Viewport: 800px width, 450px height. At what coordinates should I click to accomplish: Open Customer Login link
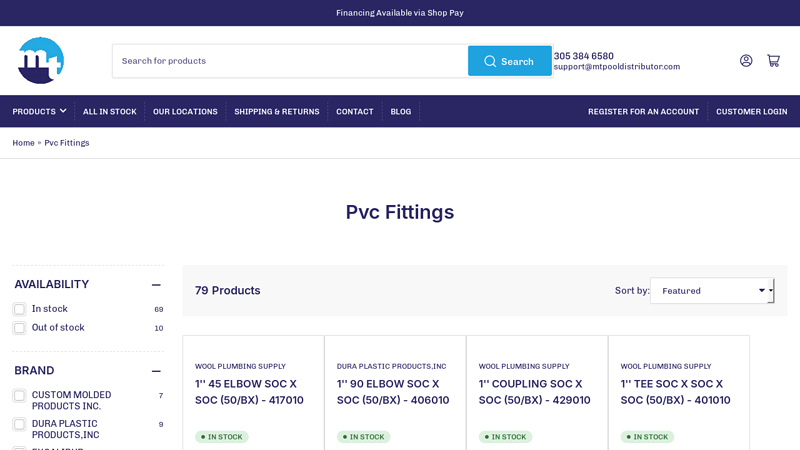751,112
